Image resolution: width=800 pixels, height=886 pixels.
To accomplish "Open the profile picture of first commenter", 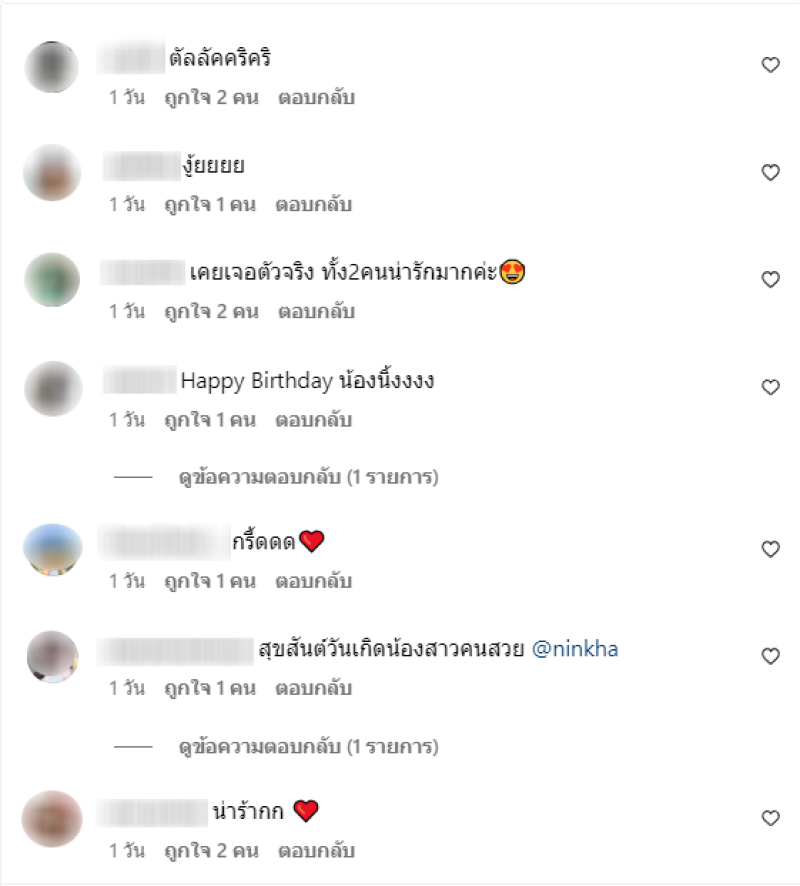I will click(x=51, y=67).
